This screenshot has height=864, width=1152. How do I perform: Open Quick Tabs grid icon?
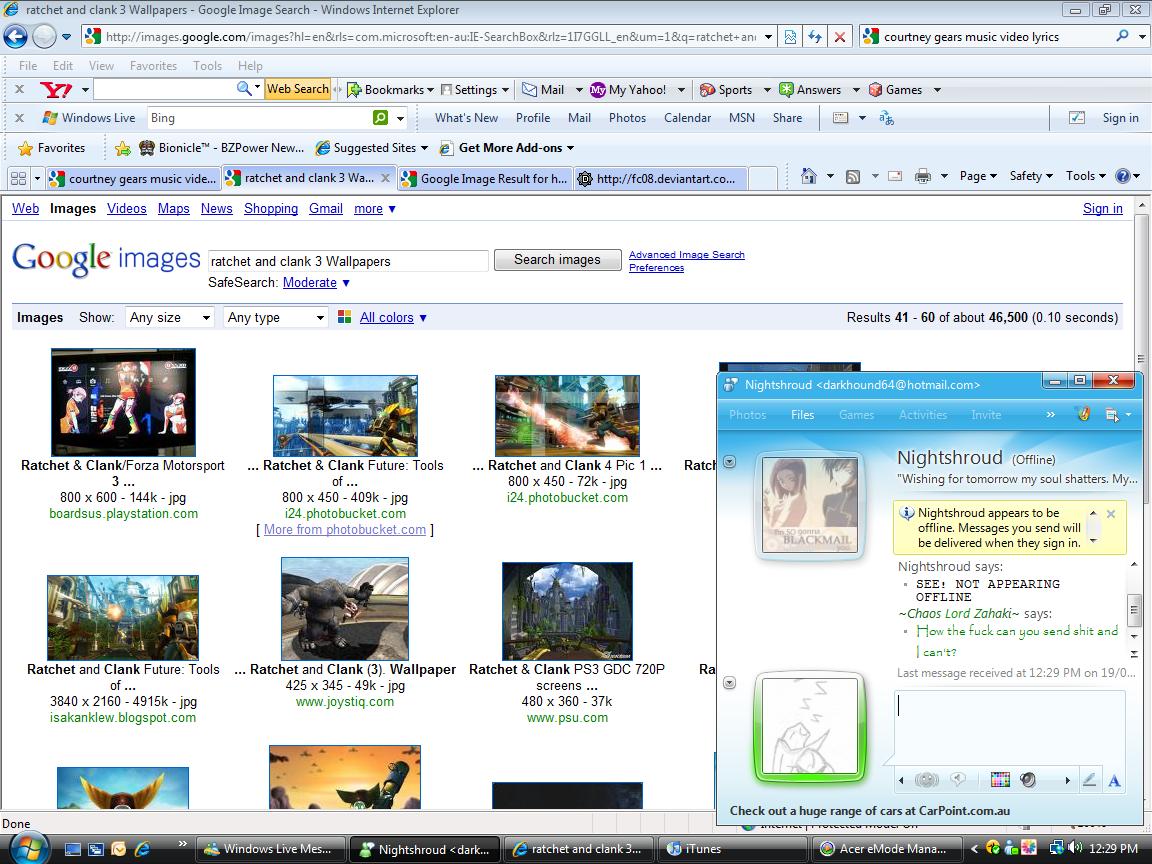[18, 178]
